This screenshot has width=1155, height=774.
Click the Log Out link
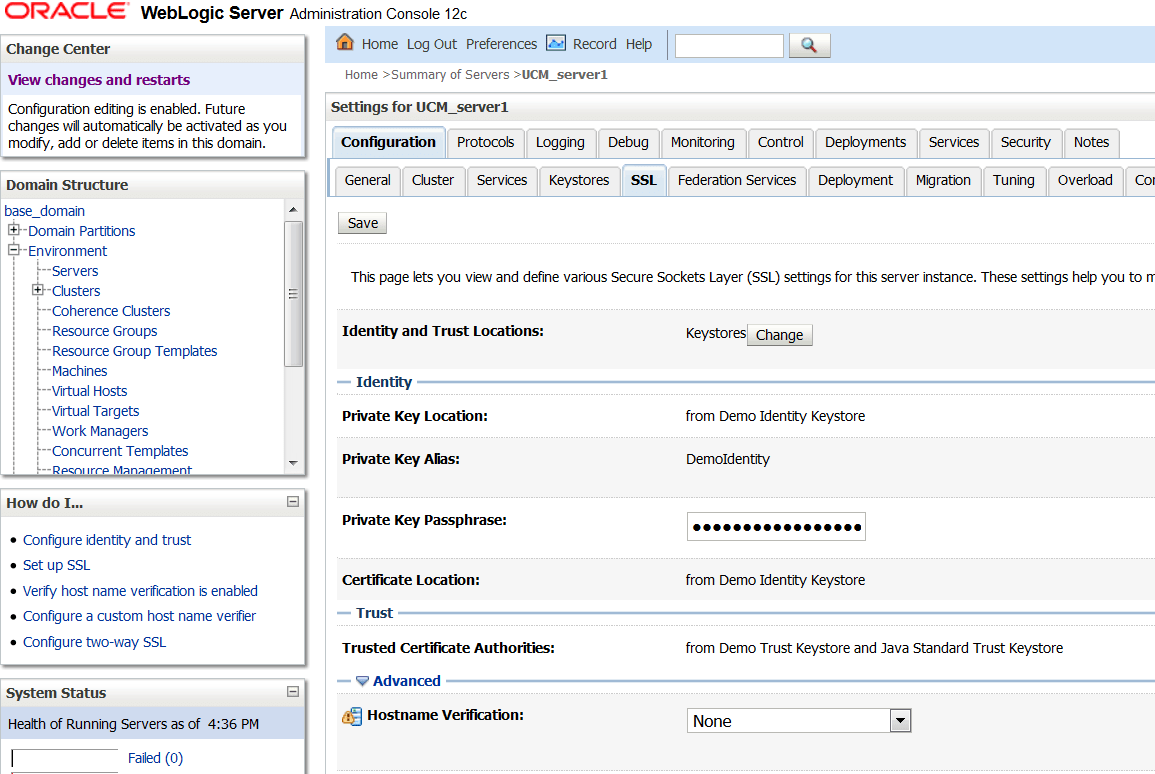pos(432,44)
